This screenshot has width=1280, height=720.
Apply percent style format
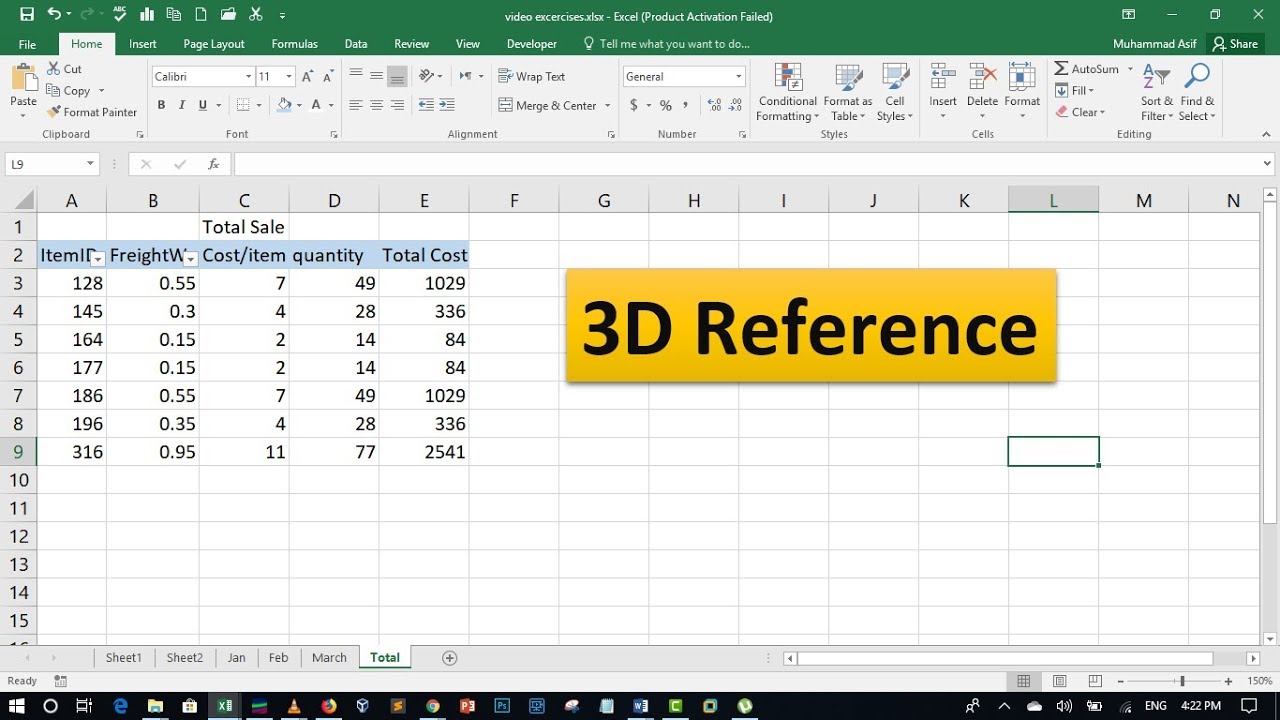point(665,105)
